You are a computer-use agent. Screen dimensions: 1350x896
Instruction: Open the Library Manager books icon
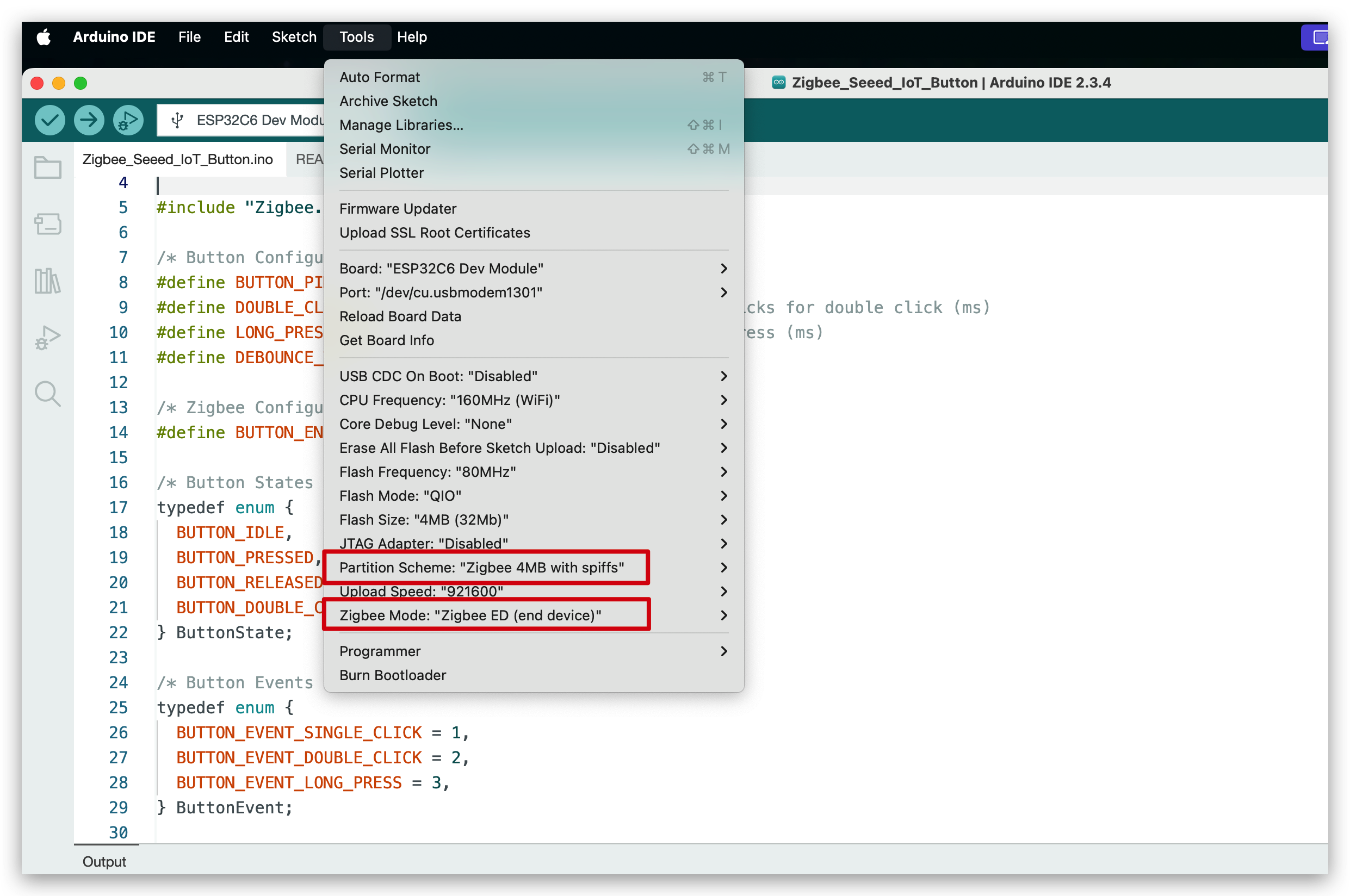click(47, 281)
